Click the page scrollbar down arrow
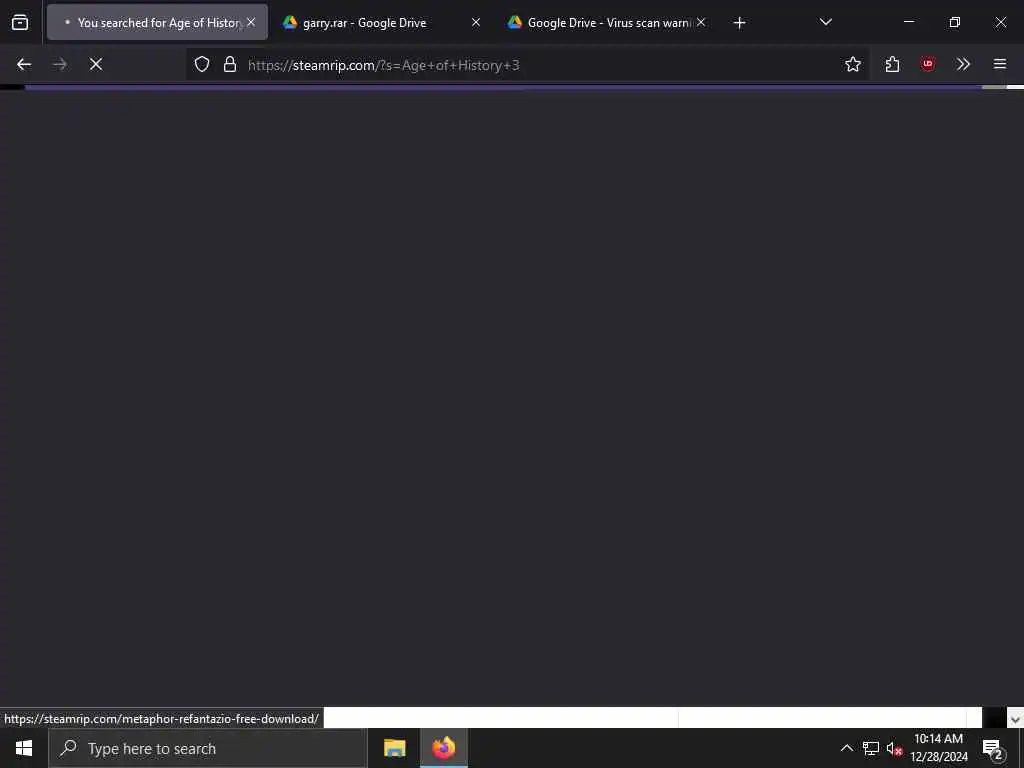Viewport: 1024px width, 768px height. (1015, 720)
